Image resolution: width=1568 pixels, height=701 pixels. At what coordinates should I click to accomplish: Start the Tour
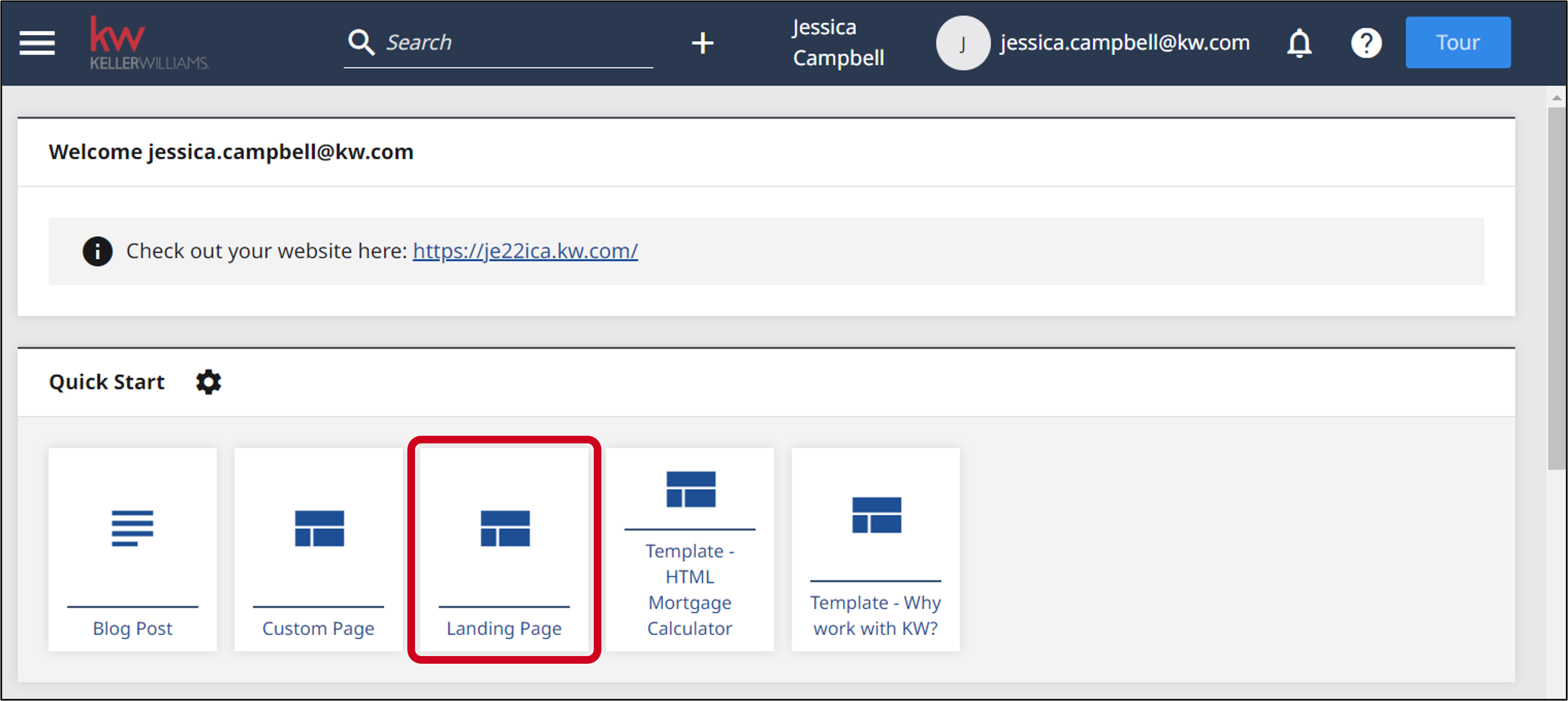coord(1457,43)
